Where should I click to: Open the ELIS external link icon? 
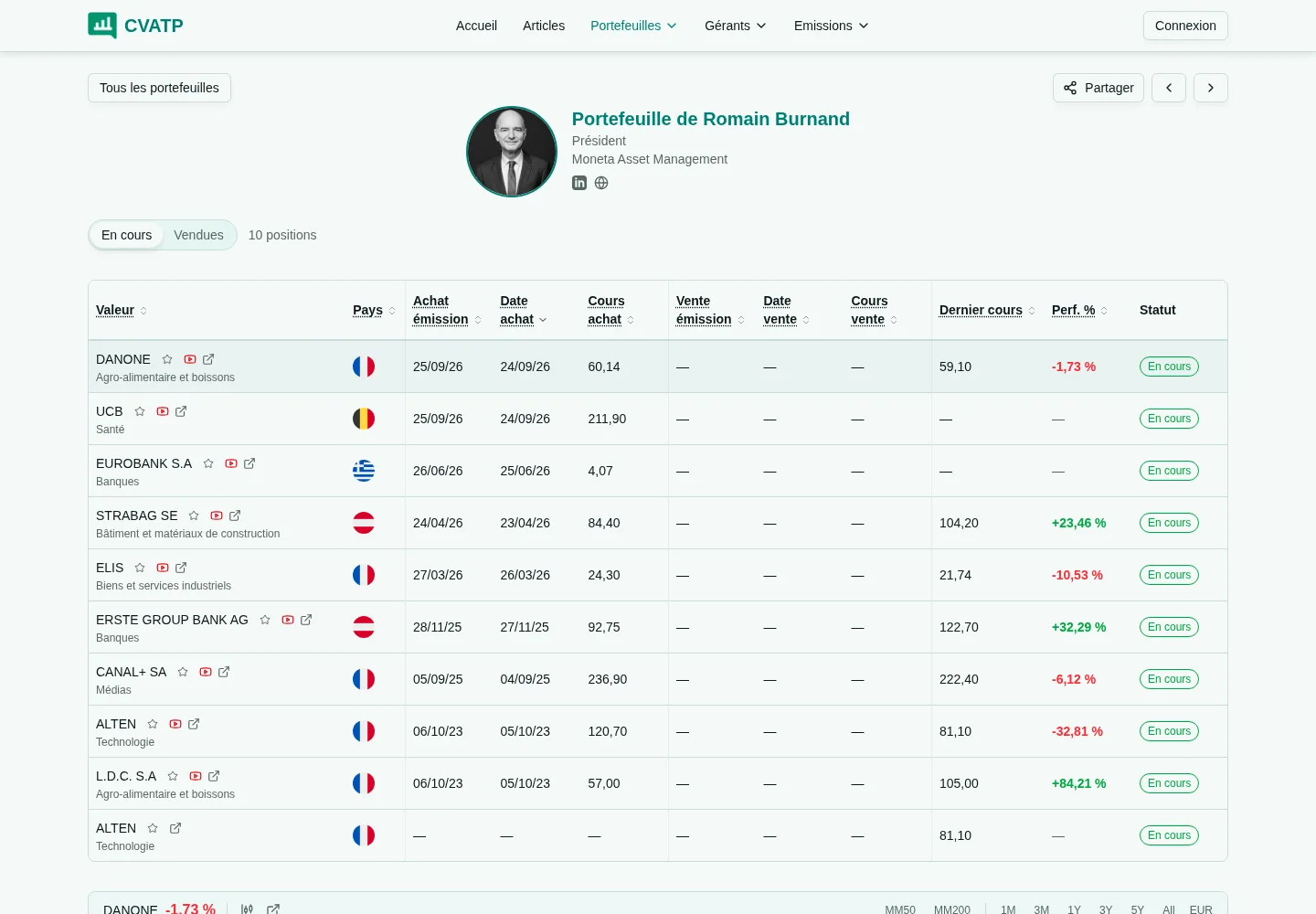181,568
